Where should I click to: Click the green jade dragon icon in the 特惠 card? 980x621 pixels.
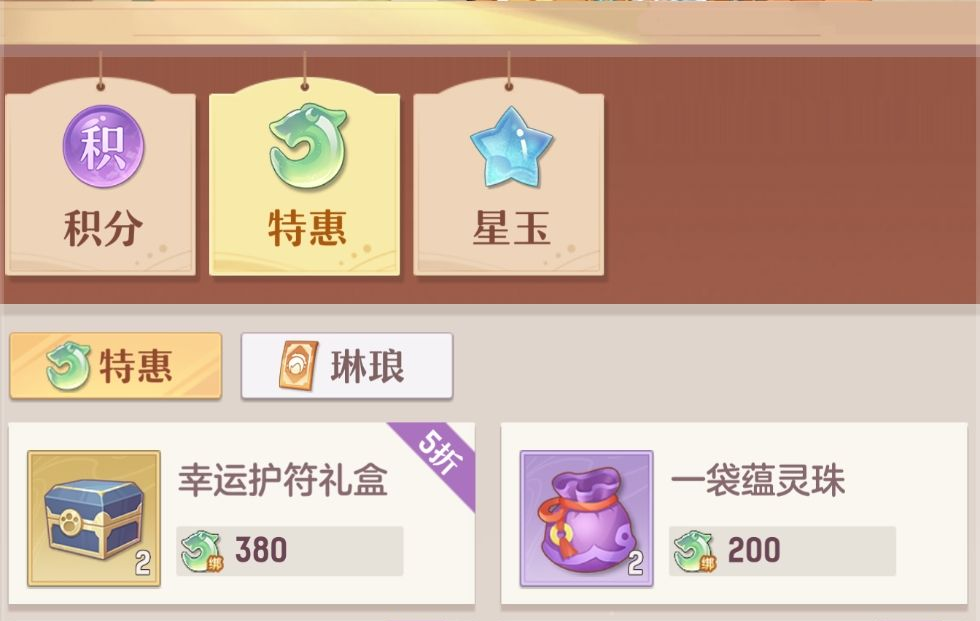click(x=307, y=147)
